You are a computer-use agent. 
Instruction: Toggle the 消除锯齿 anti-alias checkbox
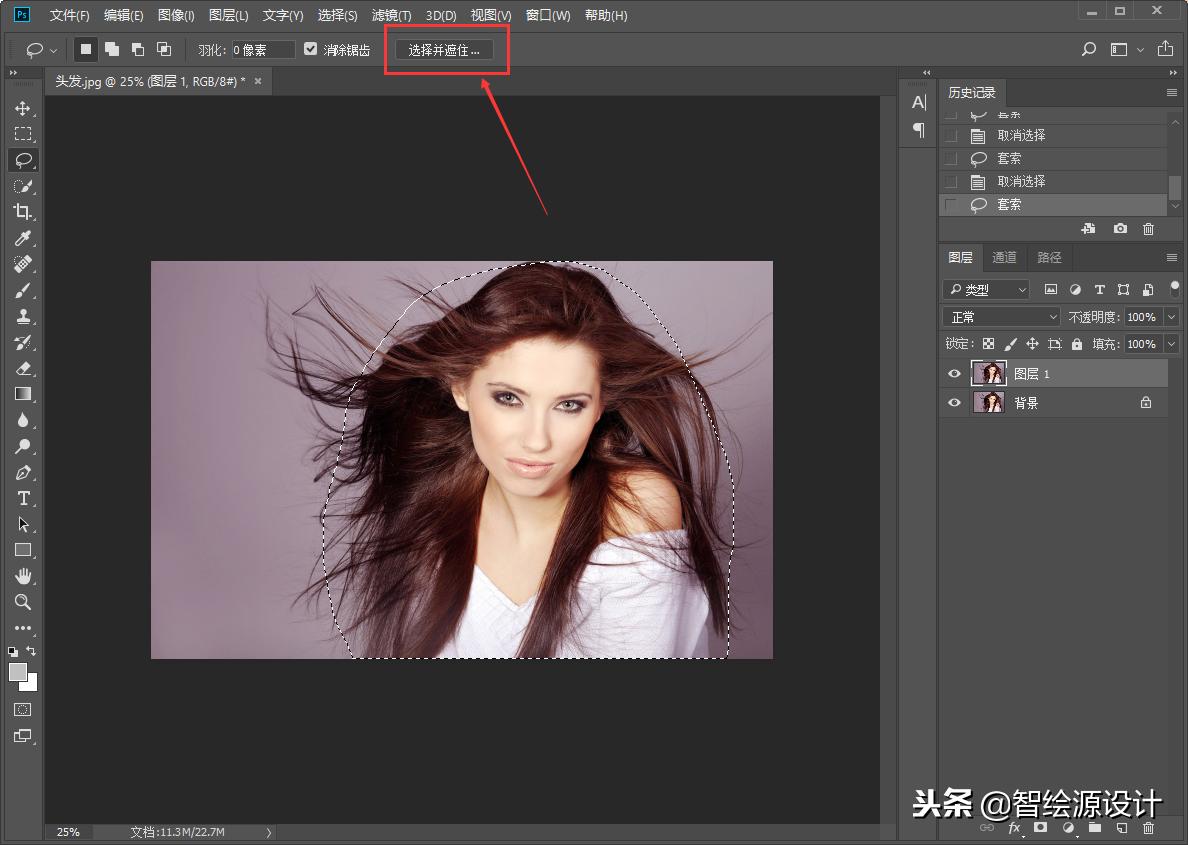pyautogui.click(x=311, y=49)
